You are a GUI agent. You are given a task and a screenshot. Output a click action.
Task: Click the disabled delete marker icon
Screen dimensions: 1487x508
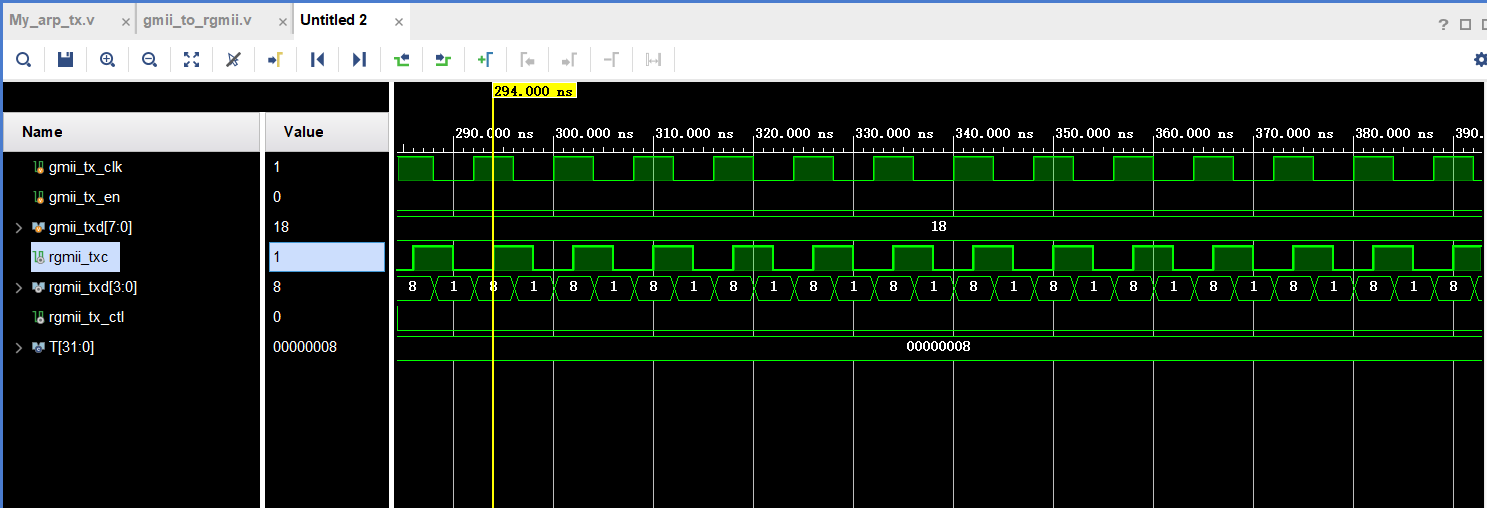611,60
